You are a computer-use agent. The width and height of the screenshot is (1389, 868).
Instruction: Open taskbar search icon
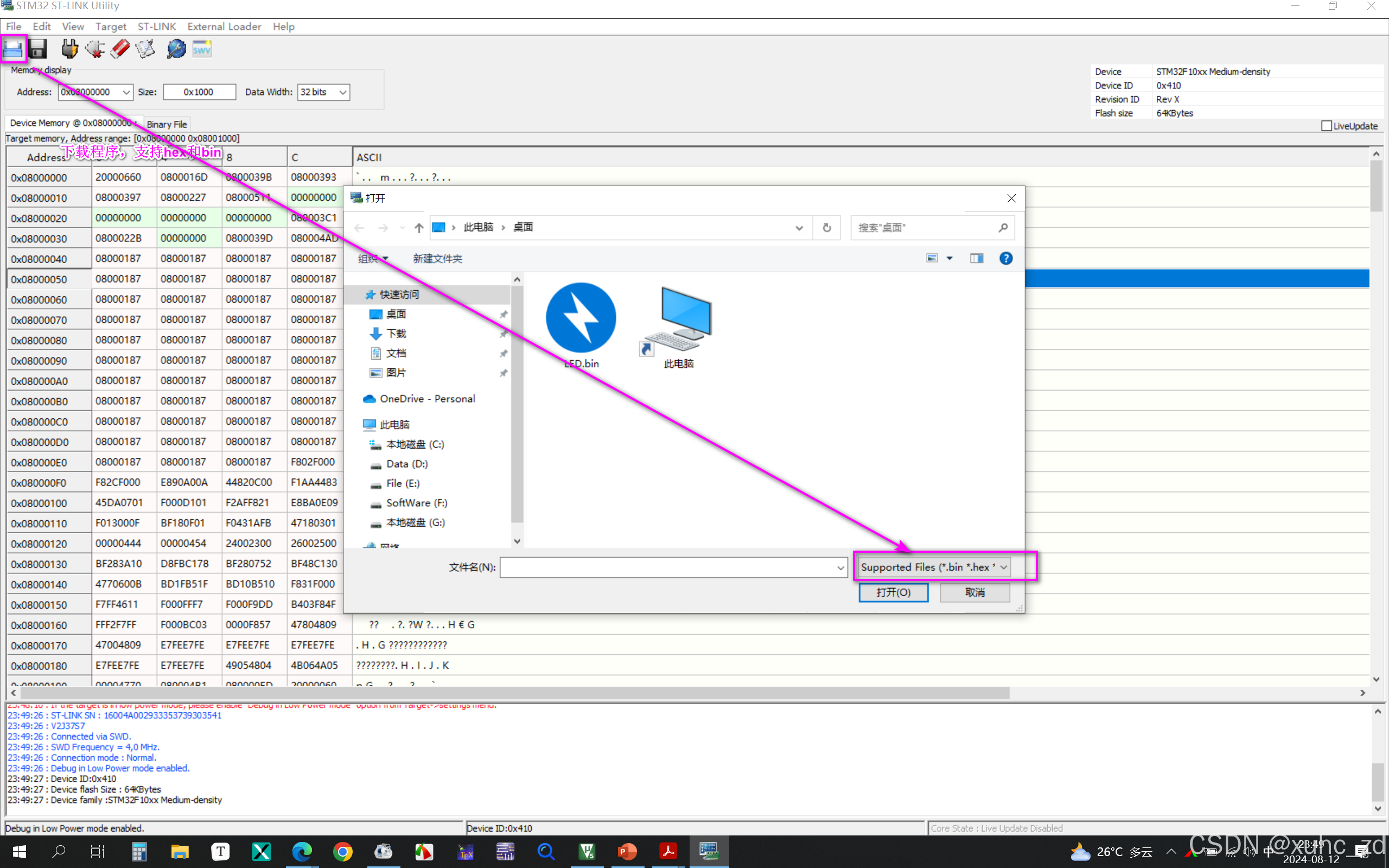pos(59,852)
